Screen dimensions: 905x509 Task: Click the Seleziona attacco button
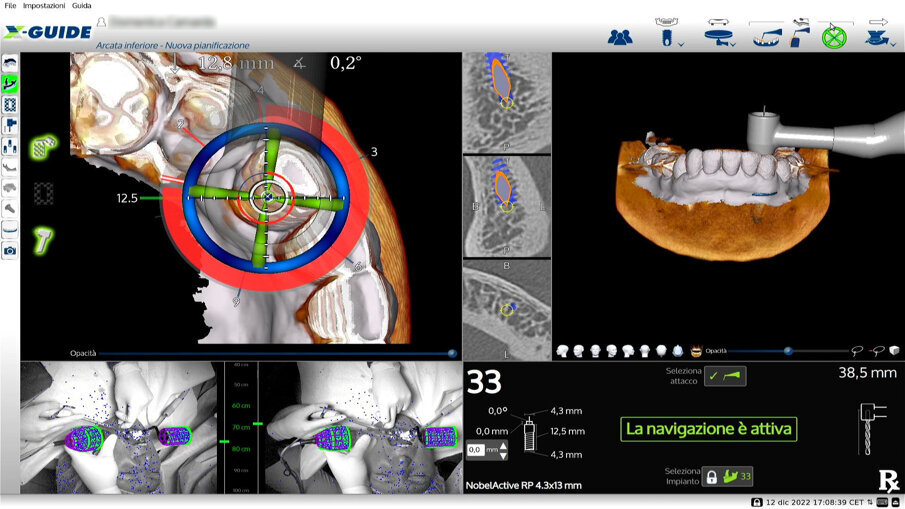click(725, 376)
